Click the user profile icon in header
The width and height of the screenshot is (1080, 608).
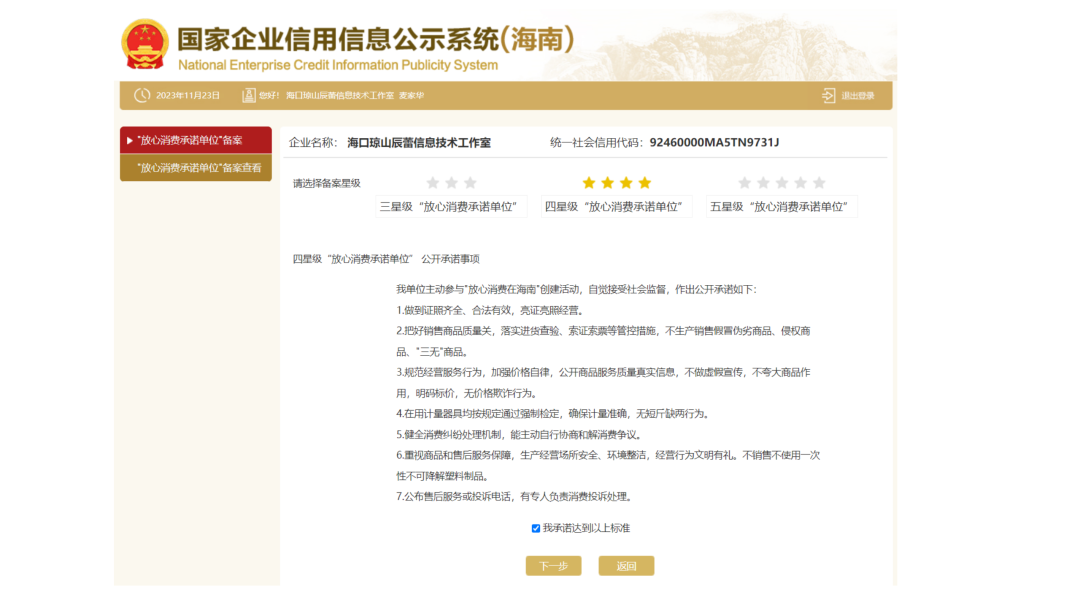click(x=249, y=95)
